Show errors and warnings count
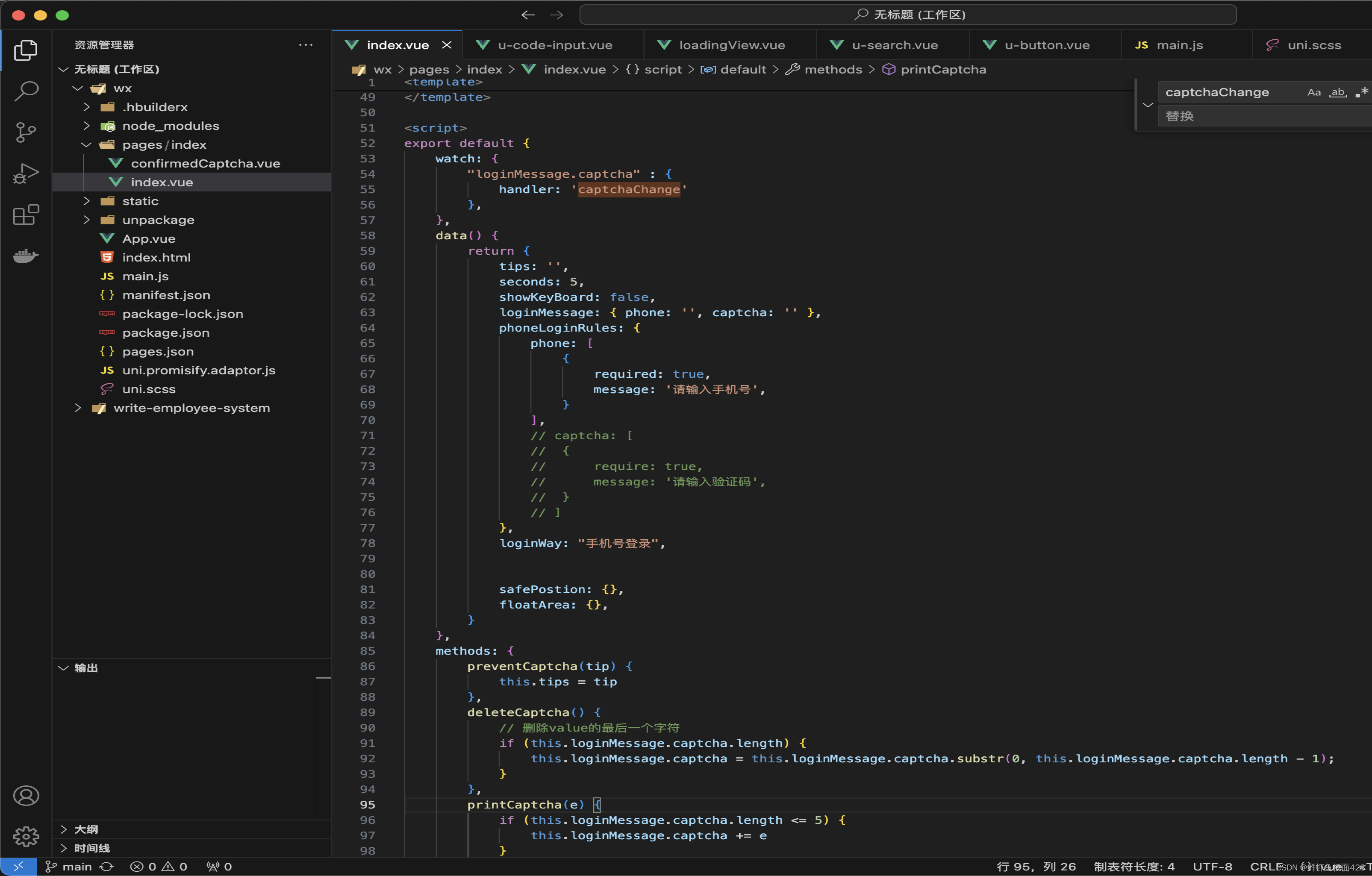Screen dimensions: 1372x876 pyautogui.click(x=159, y=866)
